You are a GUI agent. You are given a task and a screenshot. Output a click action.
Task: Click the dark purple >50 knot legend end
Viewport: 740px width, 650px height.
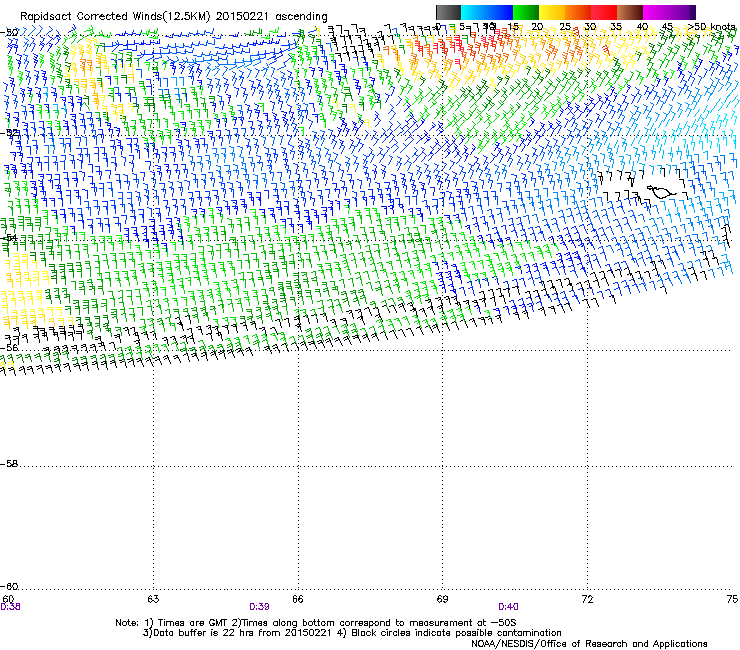pyautogui.click(x=692, y=12)
